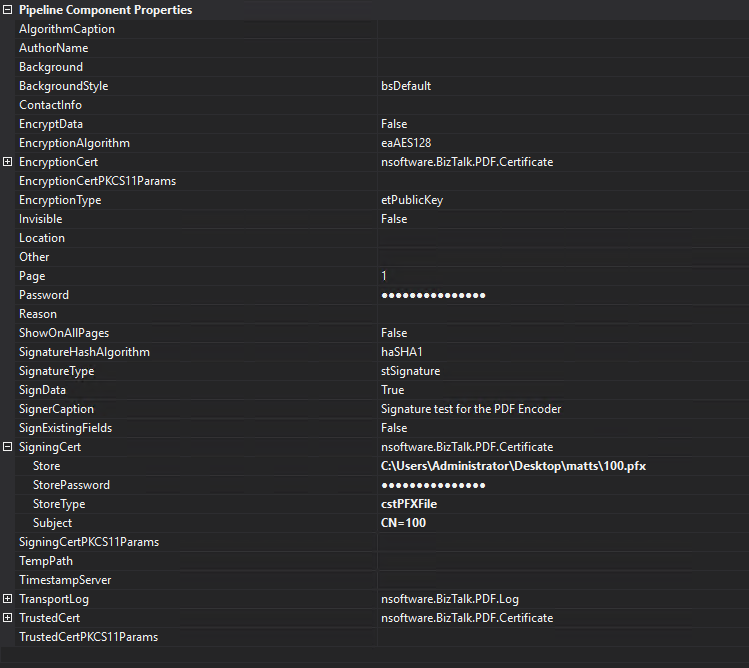Edit the SignerCaption text value
Image resolution: width=749 pixels, height=668 pixels.
(471, 409)
